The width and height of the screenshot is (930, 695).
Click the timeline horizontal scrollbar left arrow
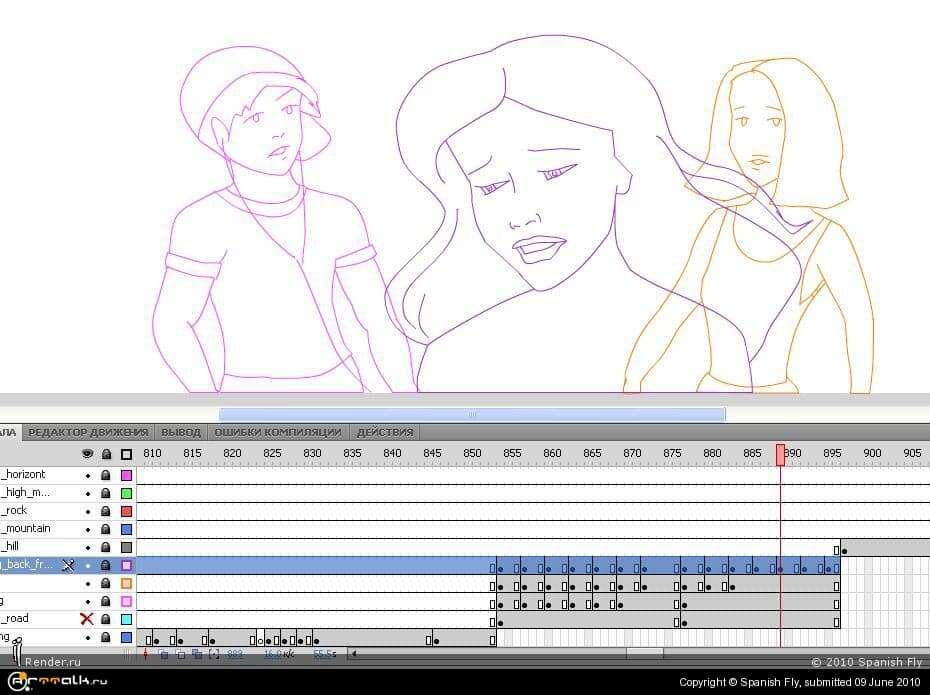click(353, 654)
